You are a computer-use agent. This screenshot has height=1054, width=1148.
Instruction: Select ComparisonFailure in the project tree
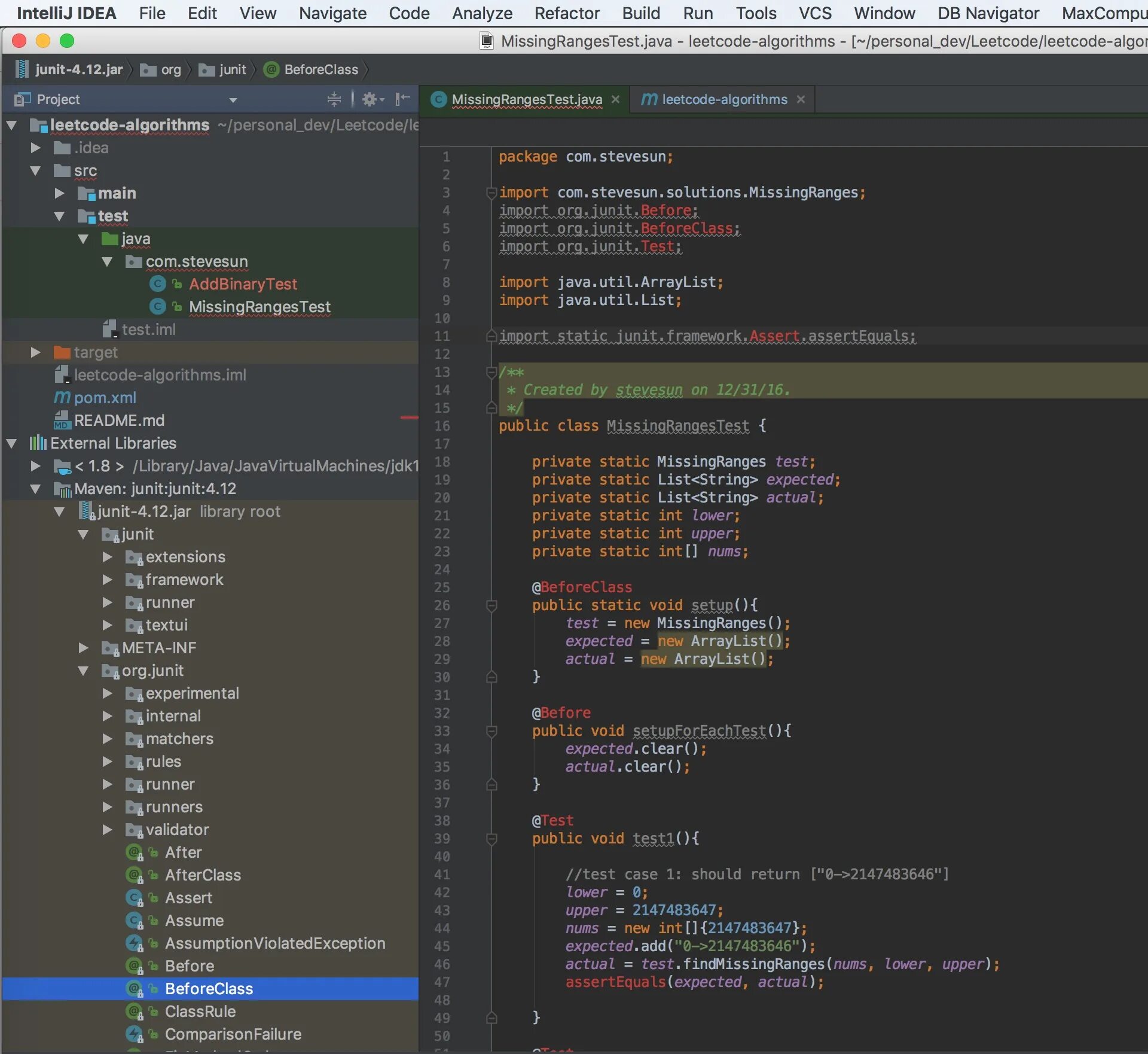point(233,1034)
